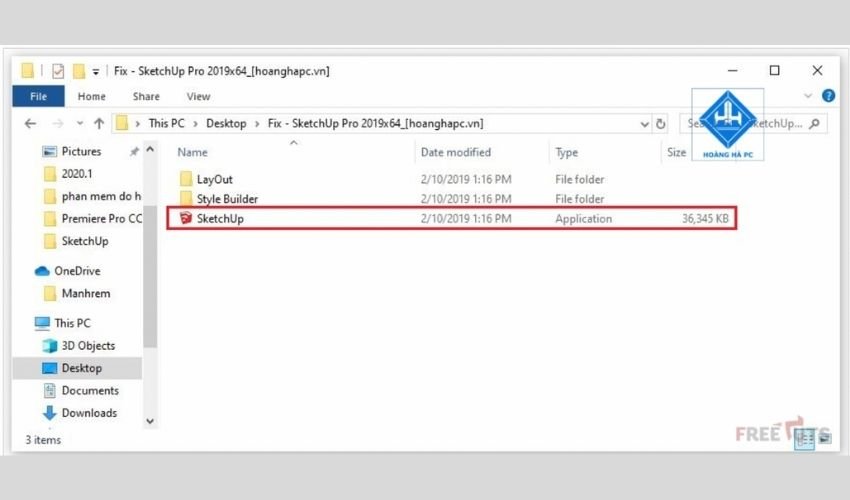Expand the address bar history dropdown
The image size is (850, 500).
tap(644, 124)
